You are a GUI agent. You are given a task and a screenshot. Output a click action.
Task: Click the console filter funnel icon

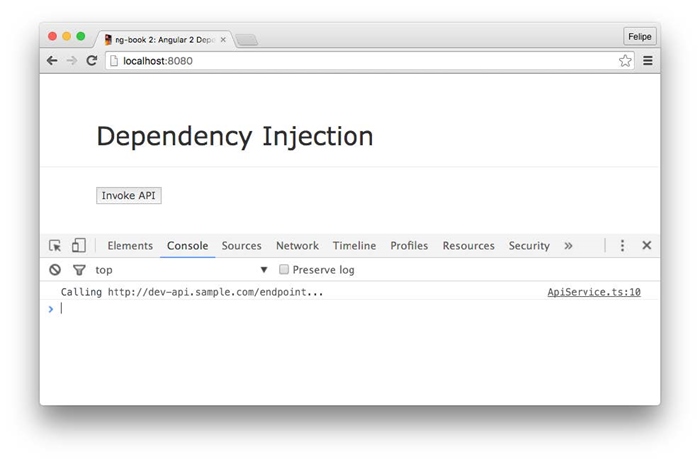79,270
